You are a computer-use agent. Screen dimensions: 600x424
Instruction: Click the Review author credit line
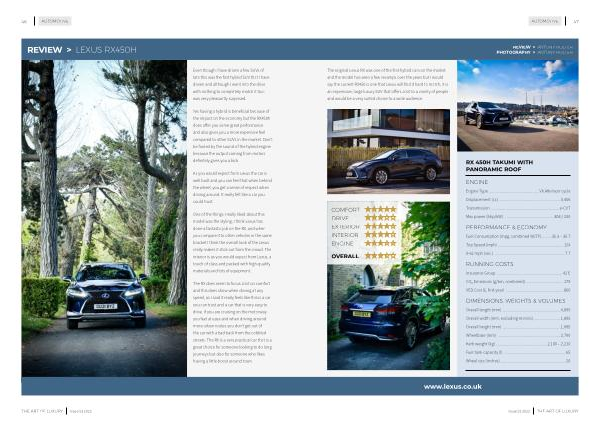click(x=543, y=46)
